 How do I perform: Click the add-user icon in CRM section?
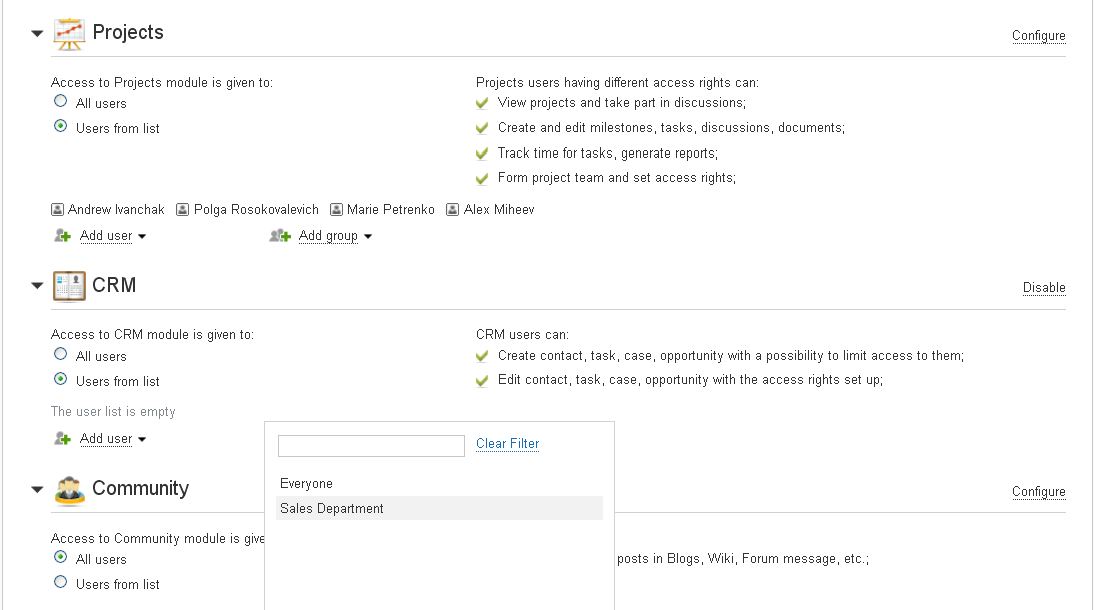(x=63, y=439)
